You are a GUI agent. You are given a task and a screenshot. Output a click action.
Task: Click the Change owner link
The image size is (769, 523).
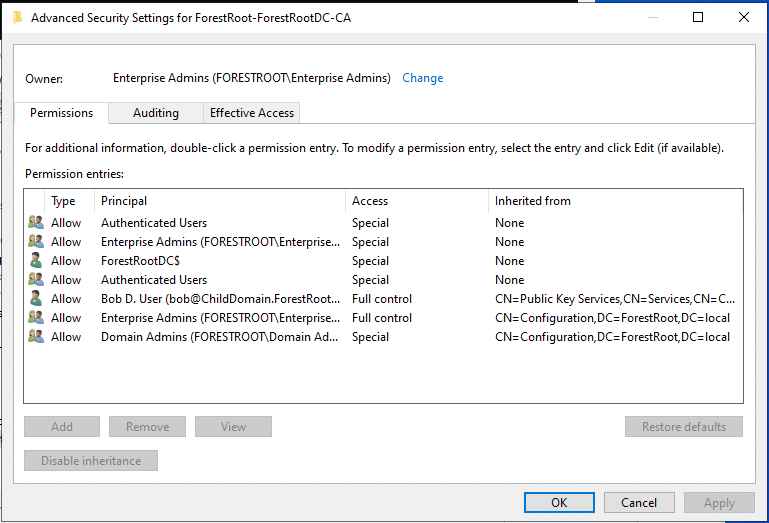pyautogui.click(x=422, y=78)
